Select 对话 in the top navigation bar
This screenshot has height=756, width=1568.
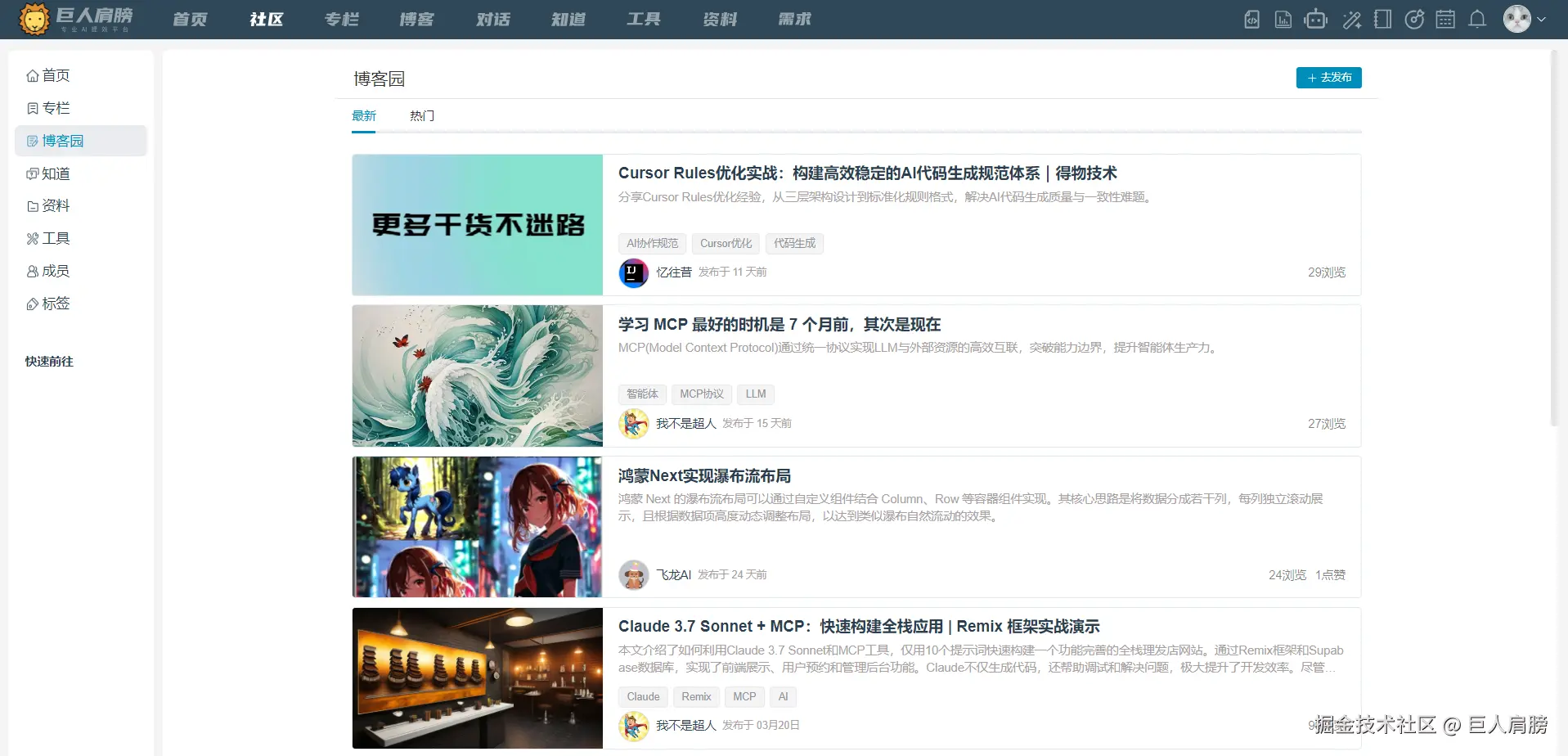click(x=492, y=19)
